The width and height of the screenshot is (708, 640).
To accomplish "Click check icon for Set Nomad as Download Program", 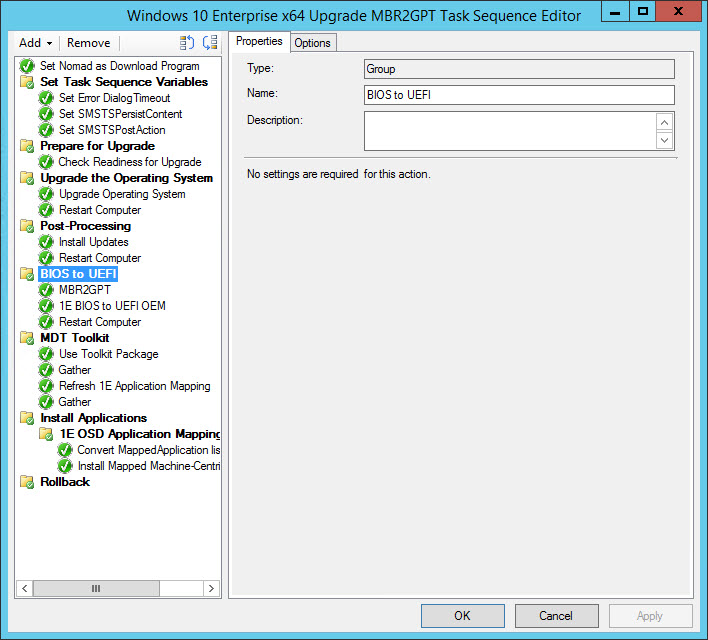I will (27, 66).
